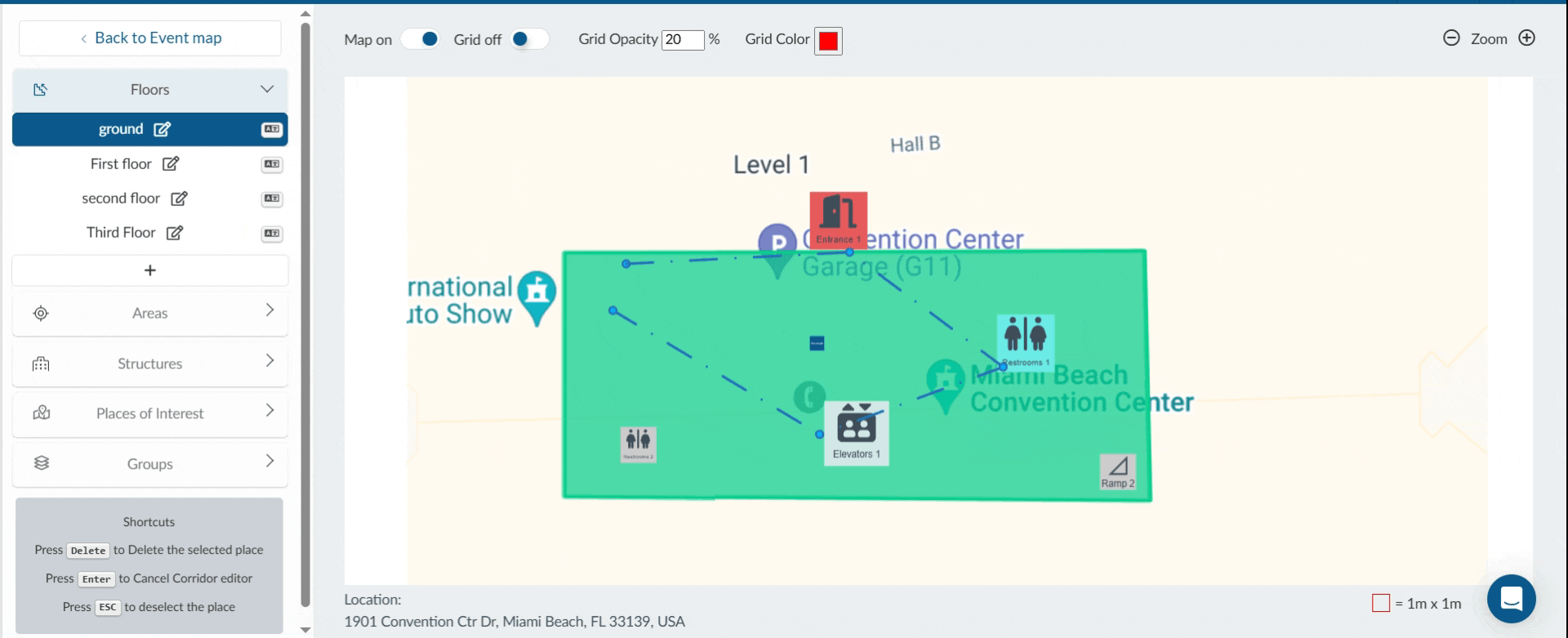Click the Structures building icon
The width and height of the screenshot is (1568, 638).
[x=41, y=364]
